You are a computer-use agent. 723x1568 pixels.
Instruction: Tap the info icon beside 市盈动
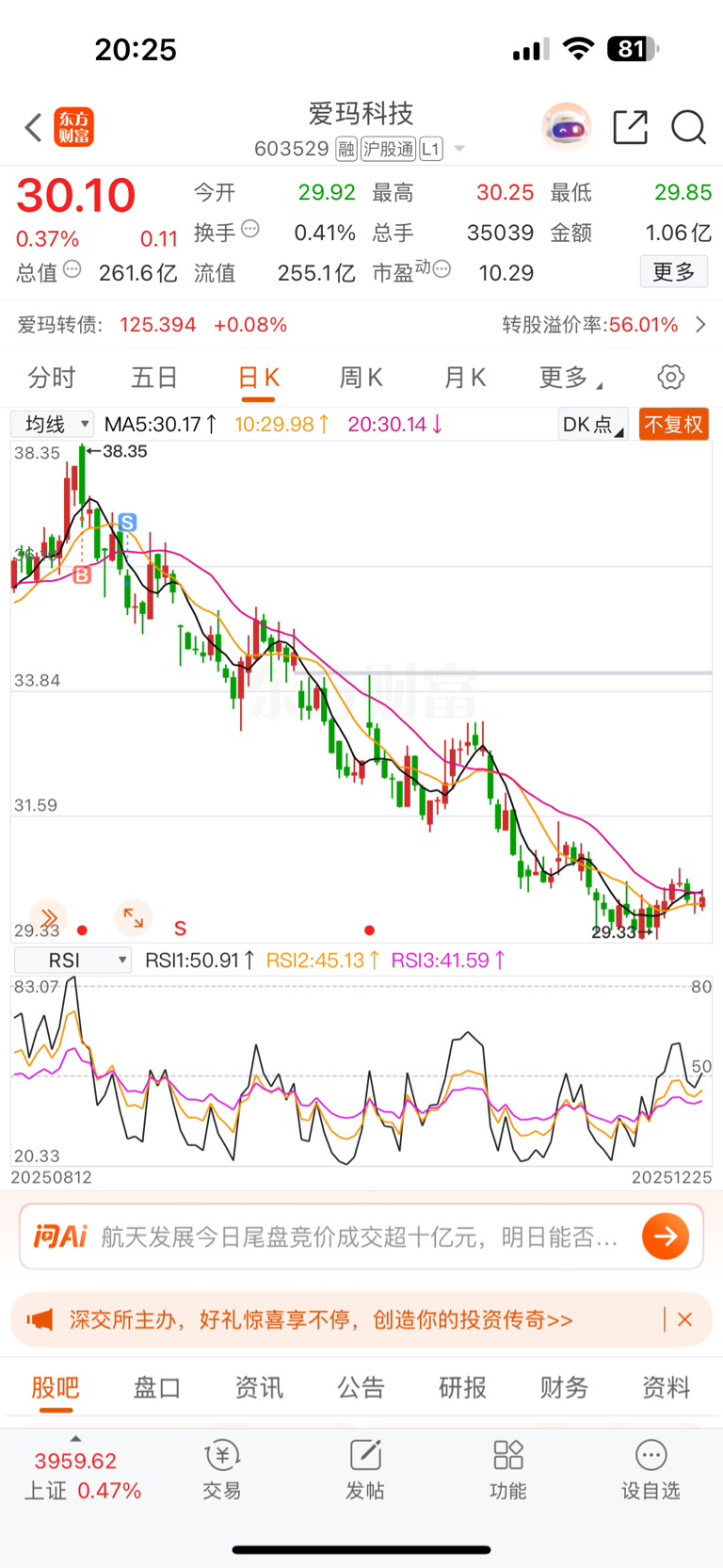click(441, 270)
